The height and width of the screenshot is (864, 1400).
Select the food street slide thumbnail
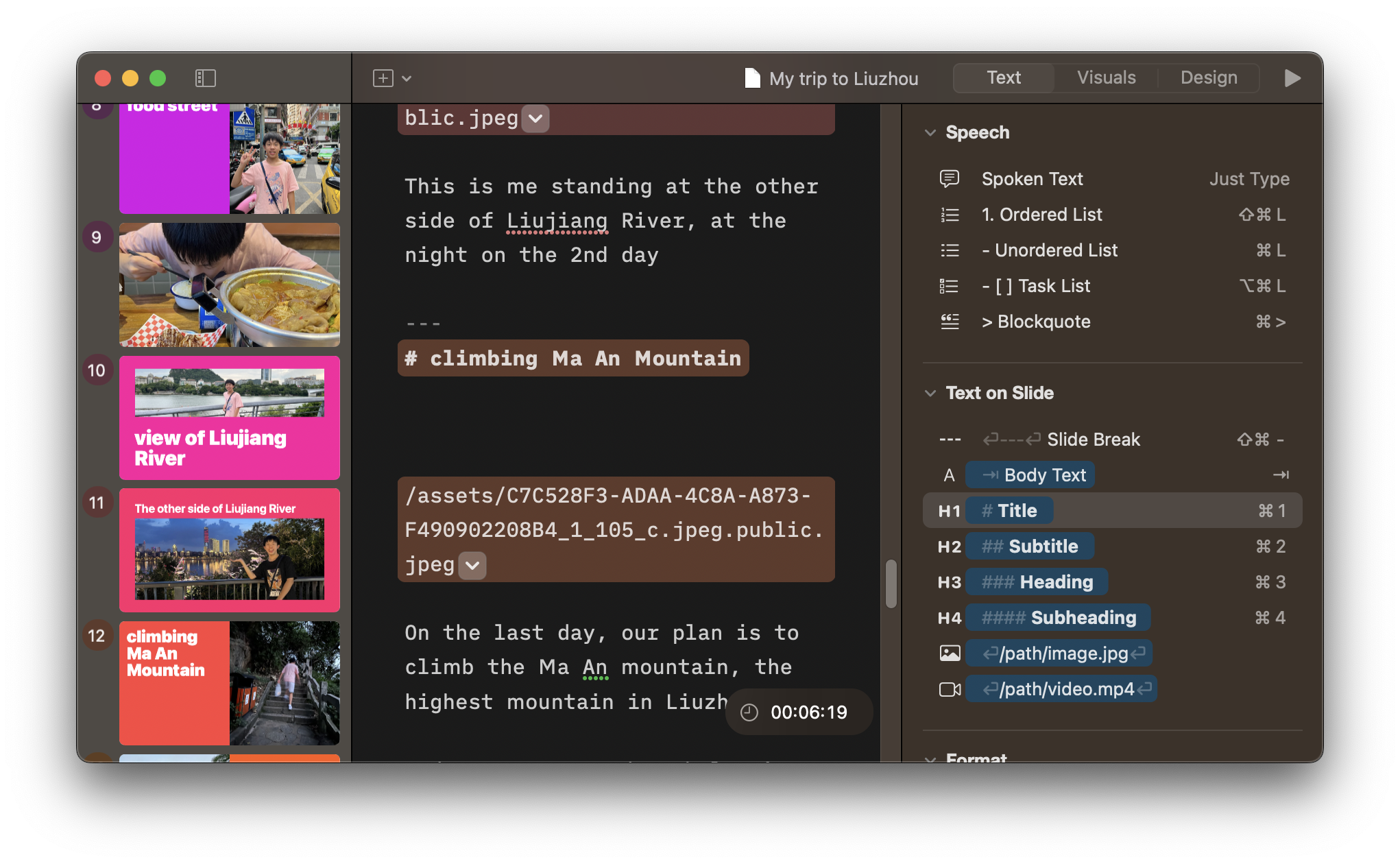230,159
